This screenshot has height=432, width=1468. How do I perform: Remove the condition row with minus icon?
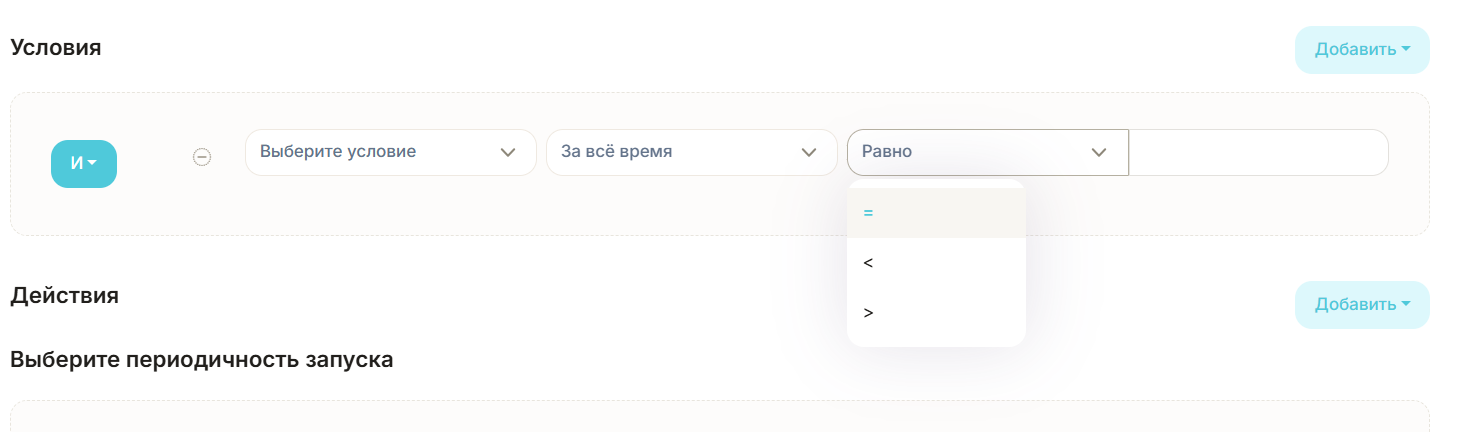point(202,157)
